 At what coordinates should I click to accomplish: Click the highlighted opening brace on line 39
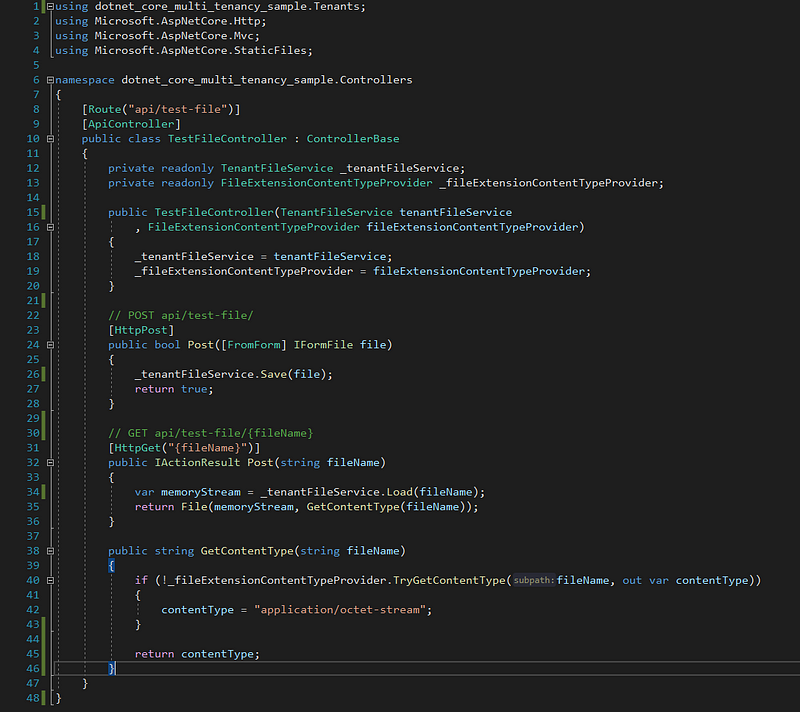coord(111,566)
